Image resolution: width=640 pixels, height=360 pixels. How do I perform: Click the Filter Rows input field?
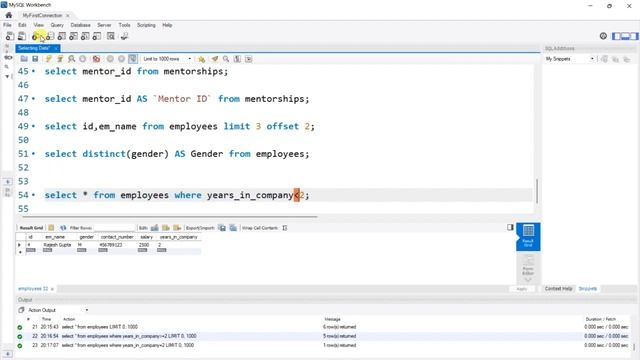pyautogui.click(x=114, y=228)
